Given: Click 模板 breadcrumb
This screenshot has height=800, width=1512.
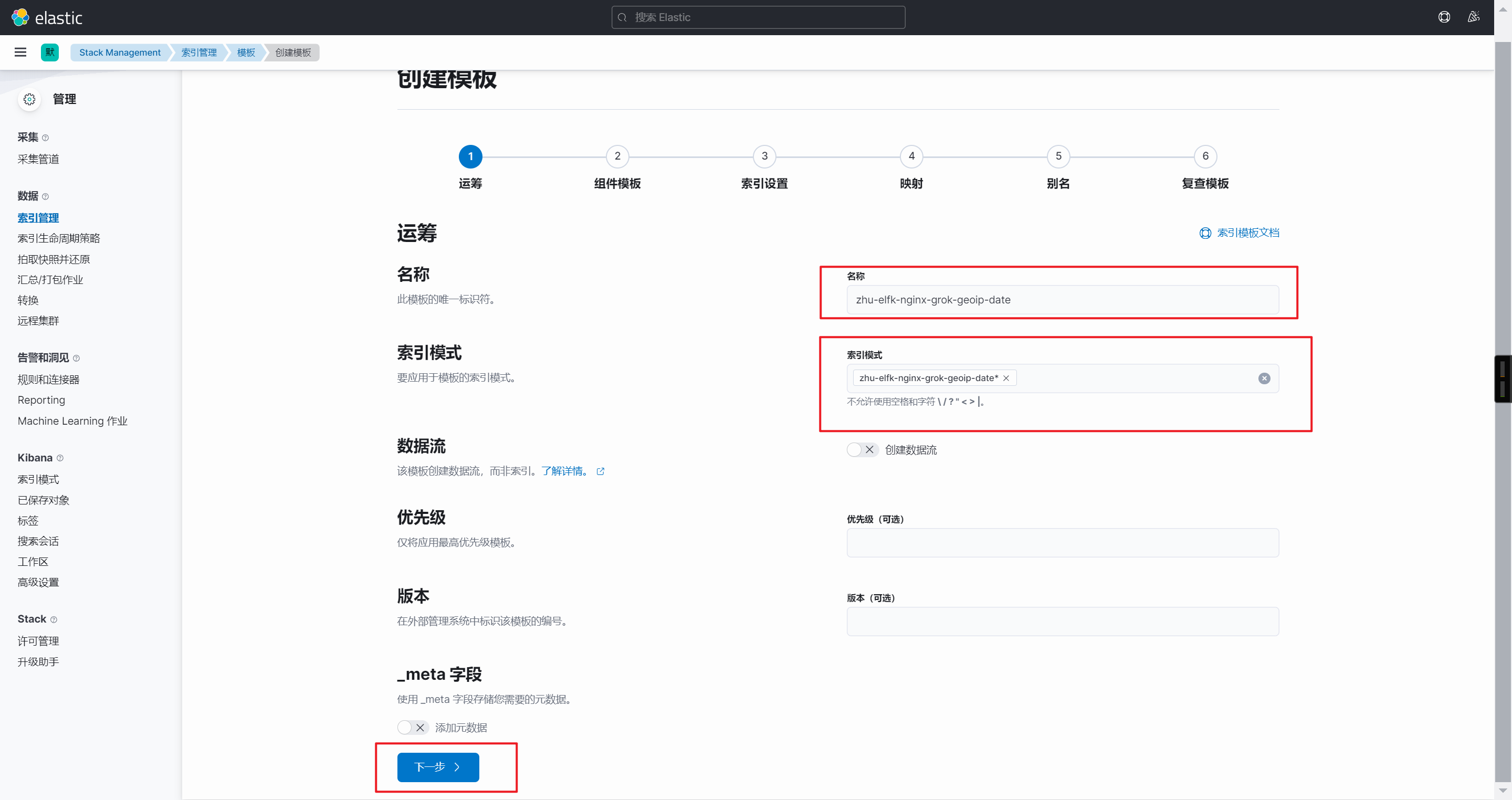Looking at the screenshot, I should click(246, 52).
